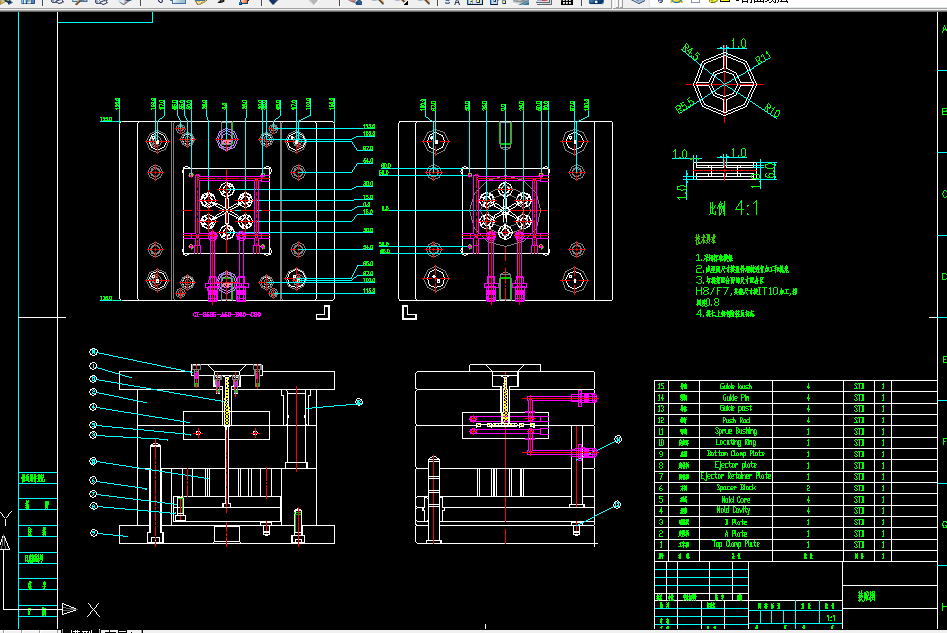Click the 'Push Rod' row text
This screenshot has width=947, height=633.
coord(736,420)
